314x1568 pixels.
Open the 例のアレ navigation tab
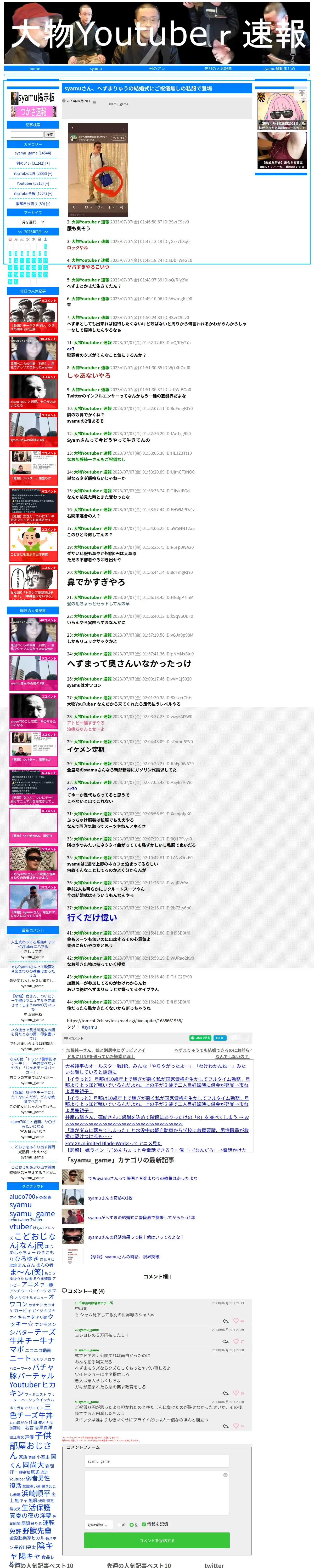click(x=157, y=69)
